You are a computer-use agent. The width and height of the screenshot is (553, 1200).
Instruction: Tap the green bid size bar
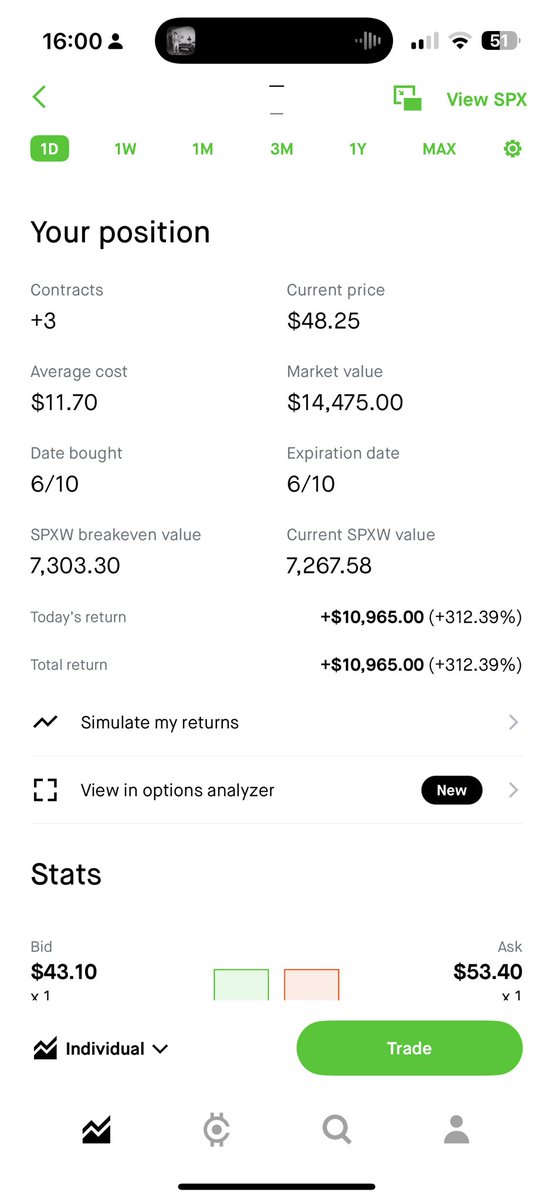[241, 984]
